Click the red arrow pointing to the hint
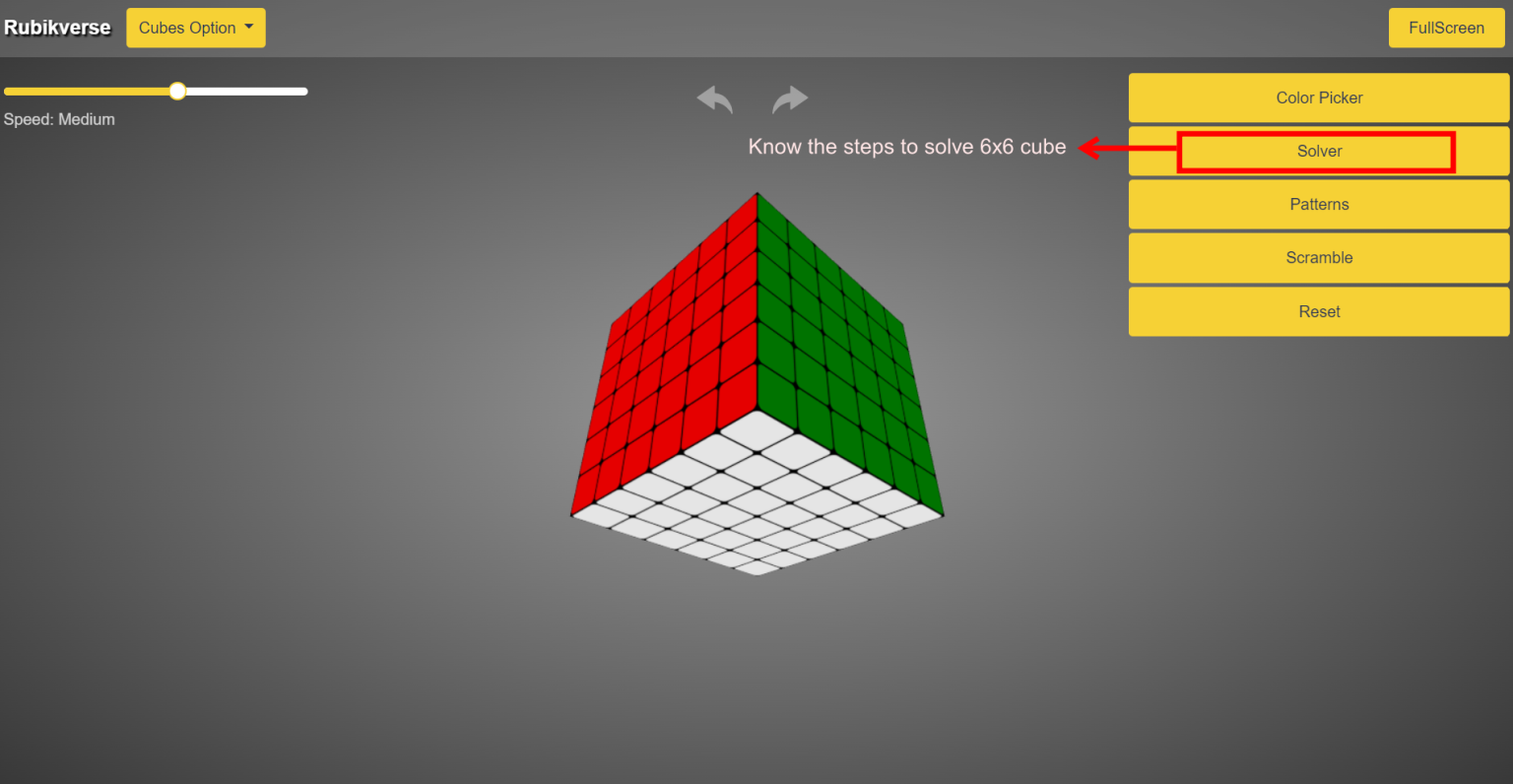 tap(1127, 149)
